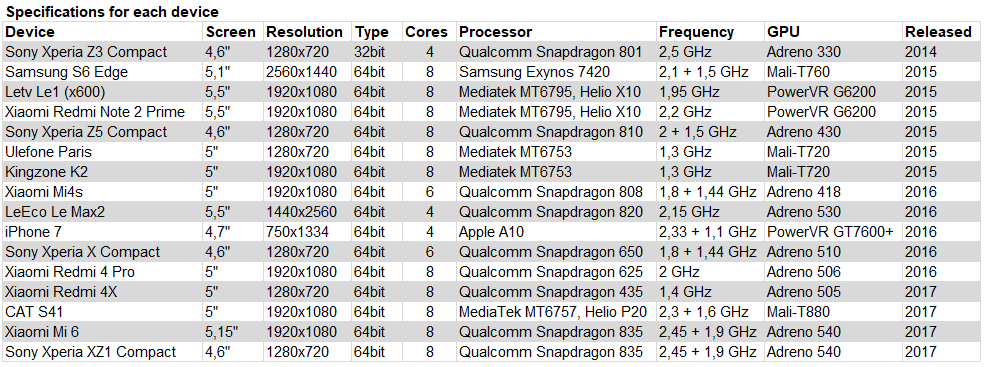Screen dimensions: 985x367
Task: Click the Specifications for each device title
Action: [x=112, y=12]
